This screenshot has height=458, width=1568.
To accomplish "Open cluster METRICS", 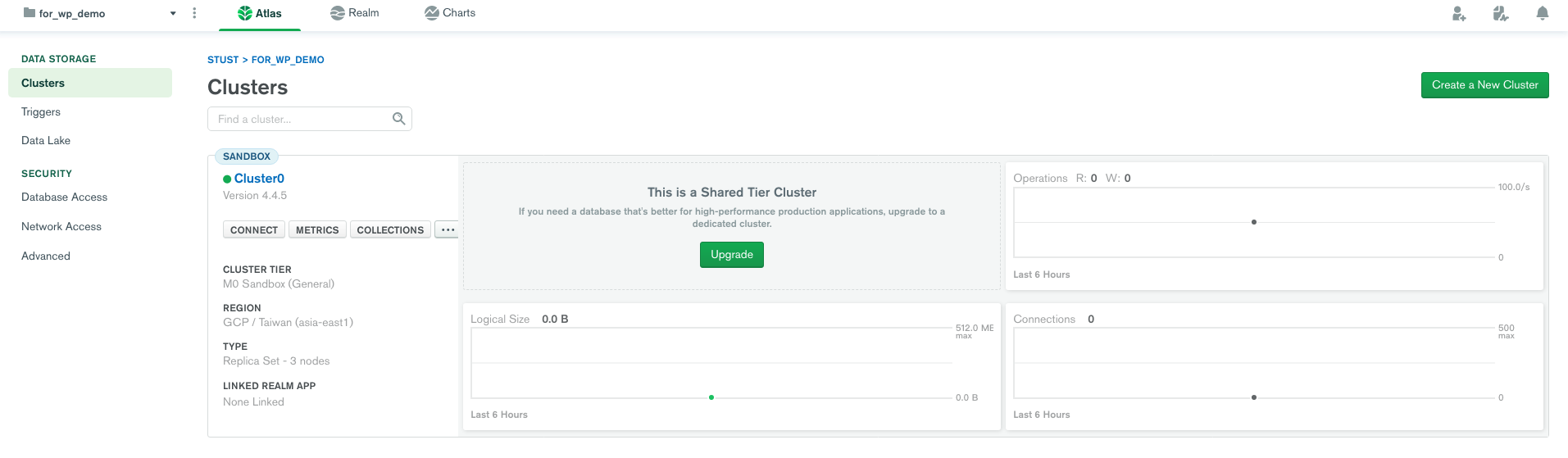I will click(317, 230).
